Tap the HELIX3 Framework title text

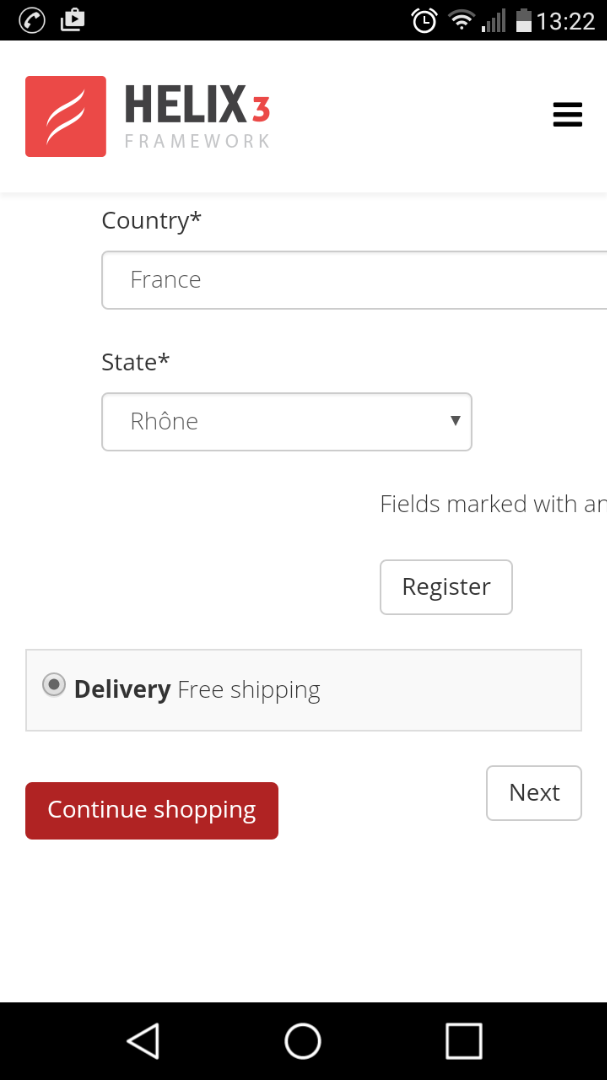point(197,116)
